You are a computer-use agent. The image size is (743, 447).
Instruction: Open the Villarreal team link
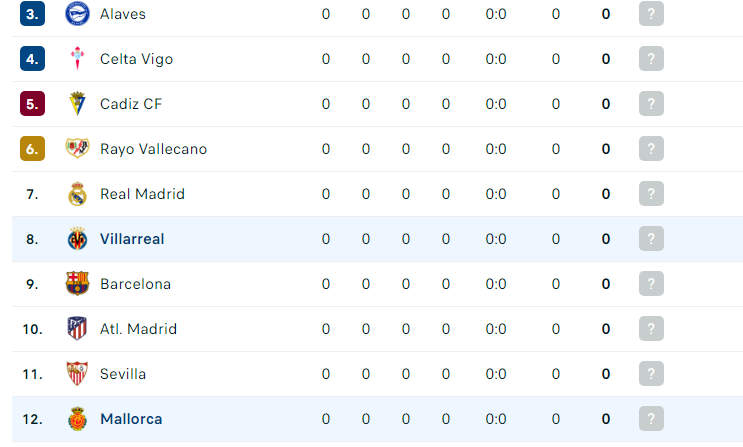[132, 239]
